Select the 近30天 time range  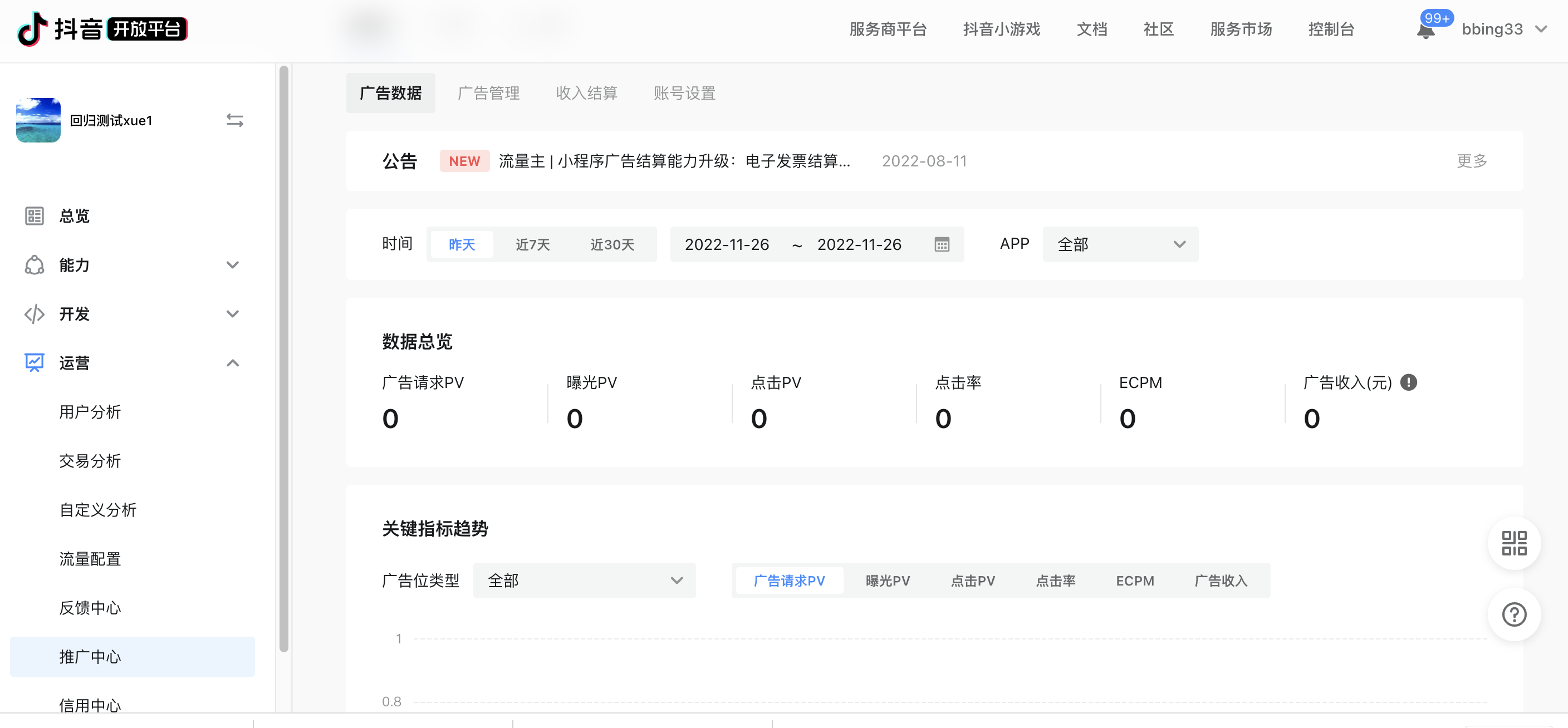[612, 244]
